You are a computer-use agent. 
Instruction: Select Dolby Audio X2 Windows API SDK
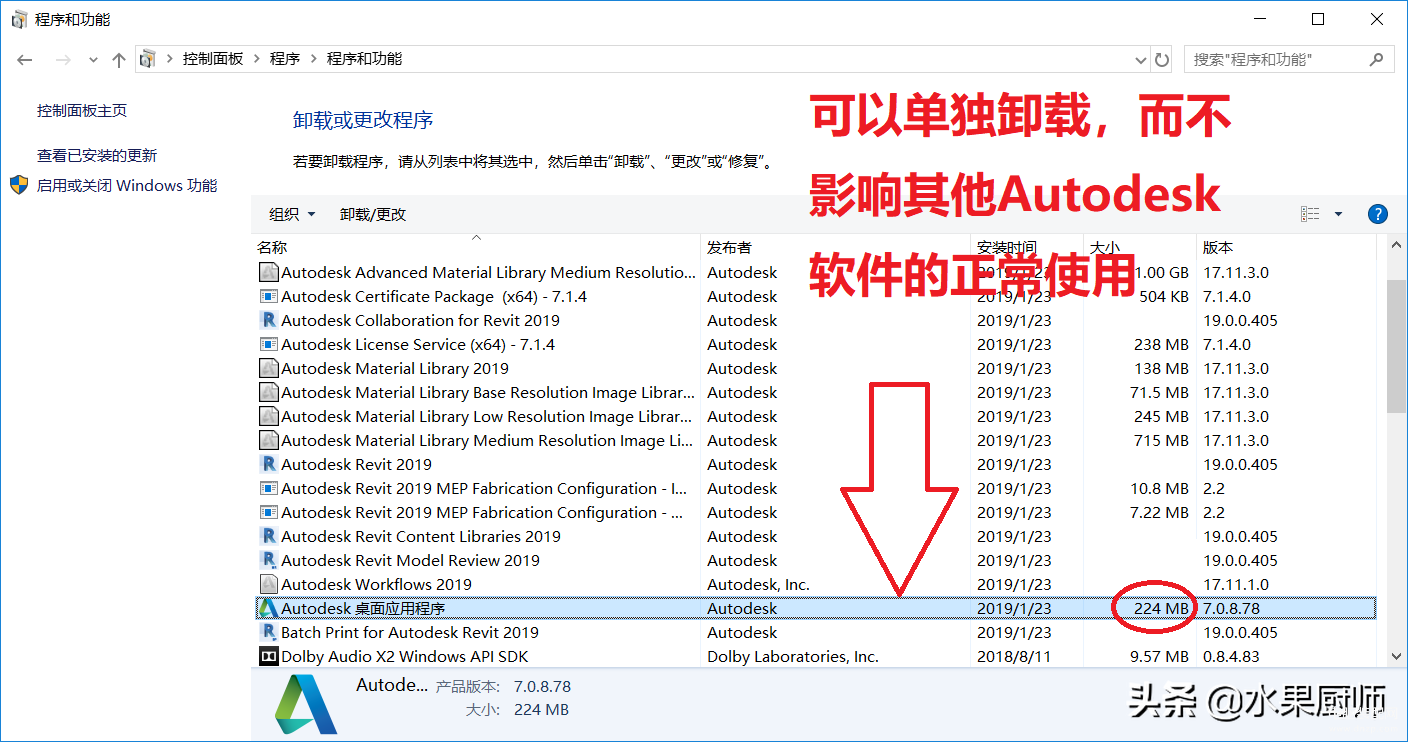click(x=815, y=656)
